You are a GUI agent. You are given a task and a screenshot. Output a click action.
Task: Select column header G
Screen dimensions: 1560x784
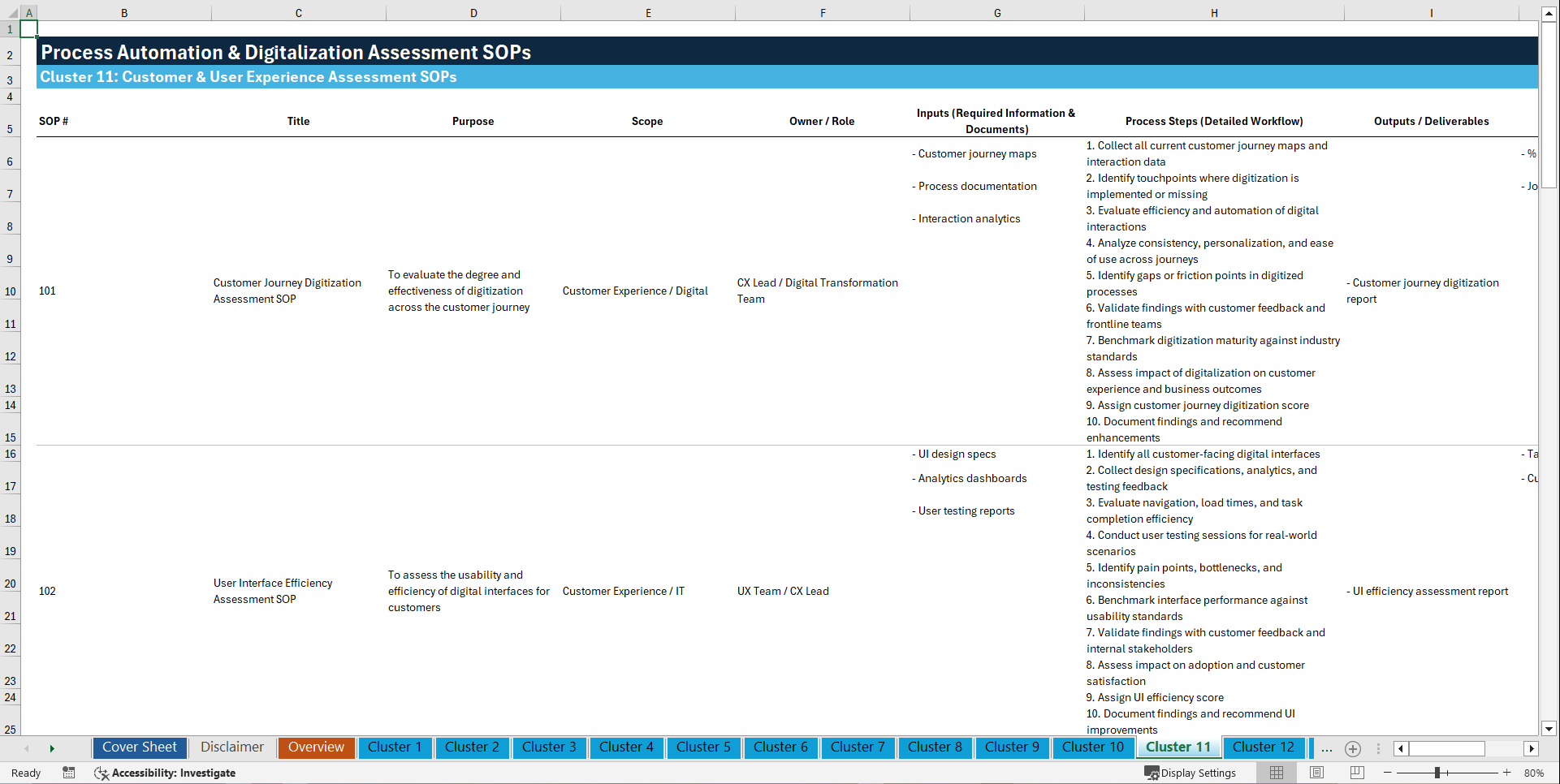coord(996,12)
